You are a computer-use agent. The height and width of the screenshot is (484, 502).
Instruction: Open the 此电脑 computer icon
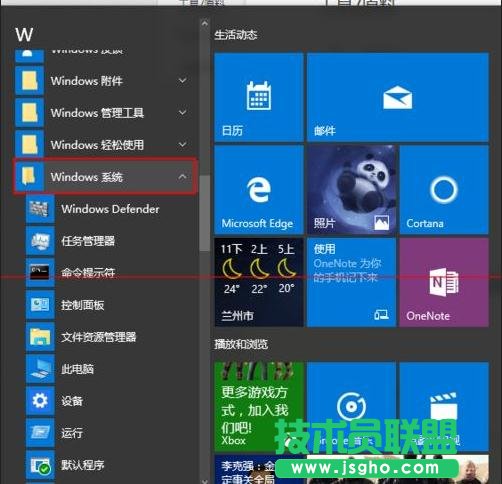40,369
